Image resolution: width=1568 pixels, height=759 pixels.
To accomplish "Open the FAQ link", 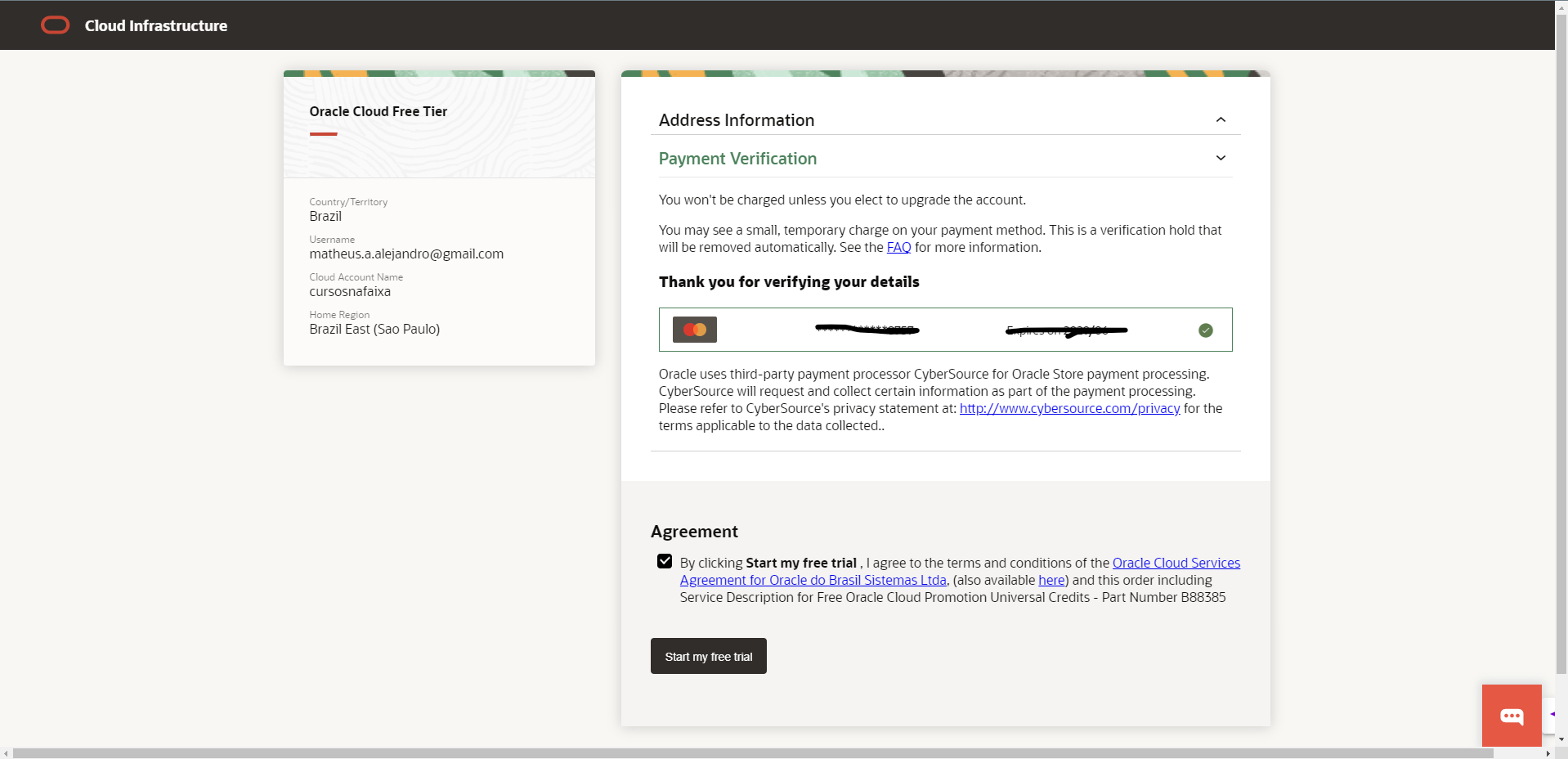I will point(898,247).
